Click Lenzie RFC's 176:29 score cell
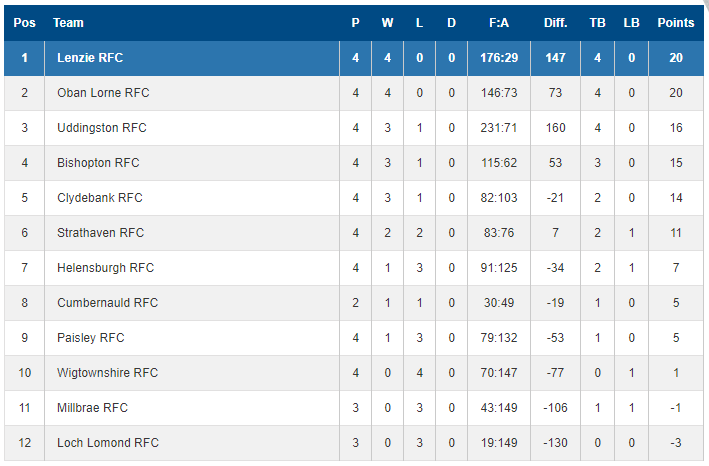This screenshot has width=709, height=466. [x=499, y=58]
